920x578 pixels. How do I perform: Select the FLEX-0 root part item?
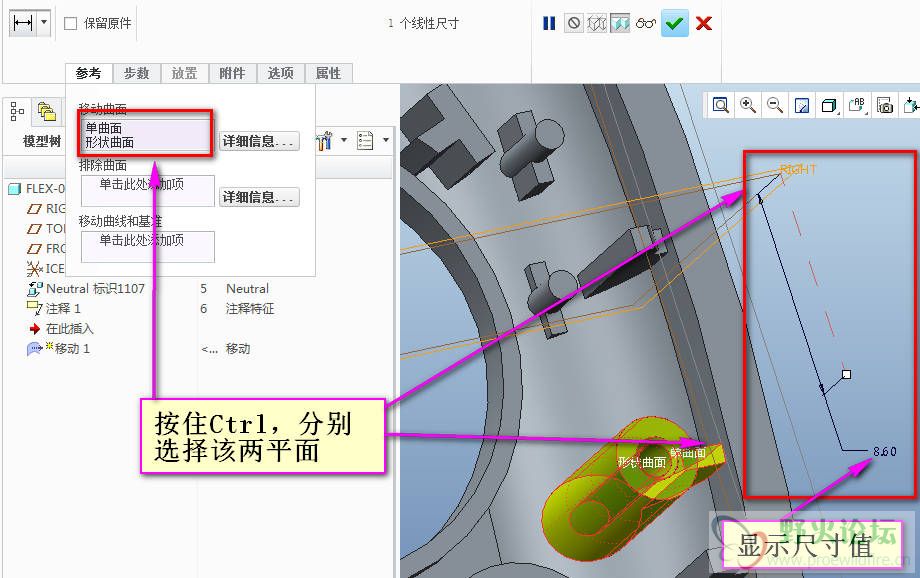[36, 188]
